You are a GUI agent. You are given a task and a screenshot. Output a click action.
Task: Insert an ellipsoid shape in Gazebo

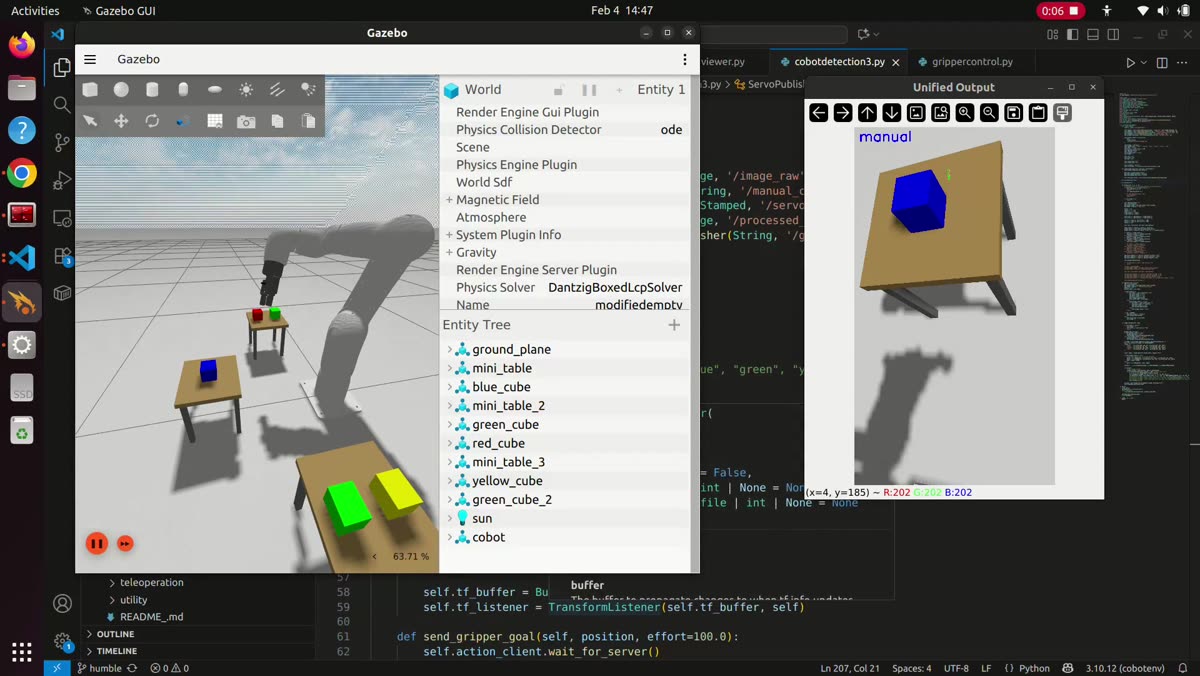pyautogui.click(x=215, y=89)
